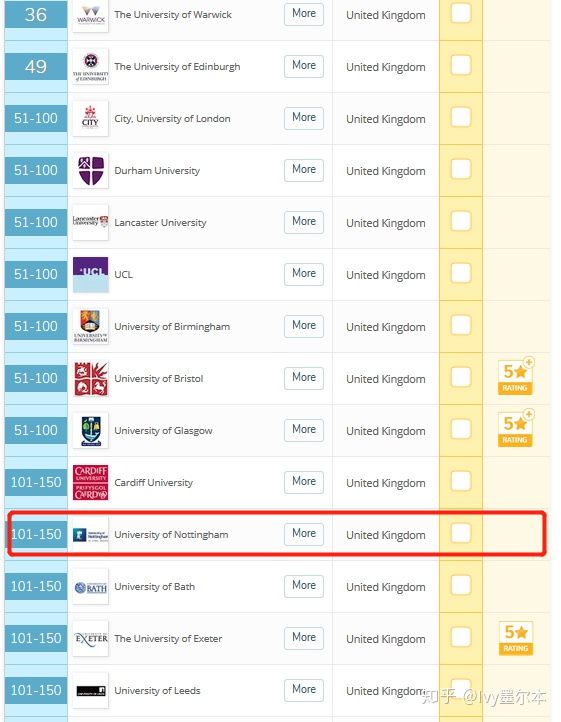Open the 5-star rating badge for Bristol
This screenshot has height=722, width=561.
515,376
